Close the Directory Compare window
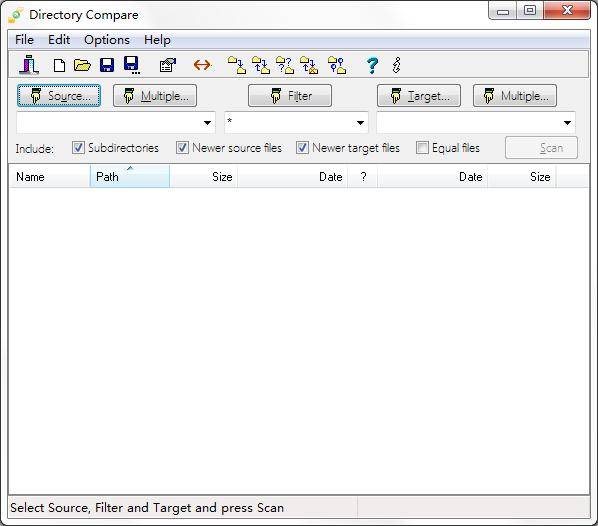598x526 pixels. pos(567,11)
